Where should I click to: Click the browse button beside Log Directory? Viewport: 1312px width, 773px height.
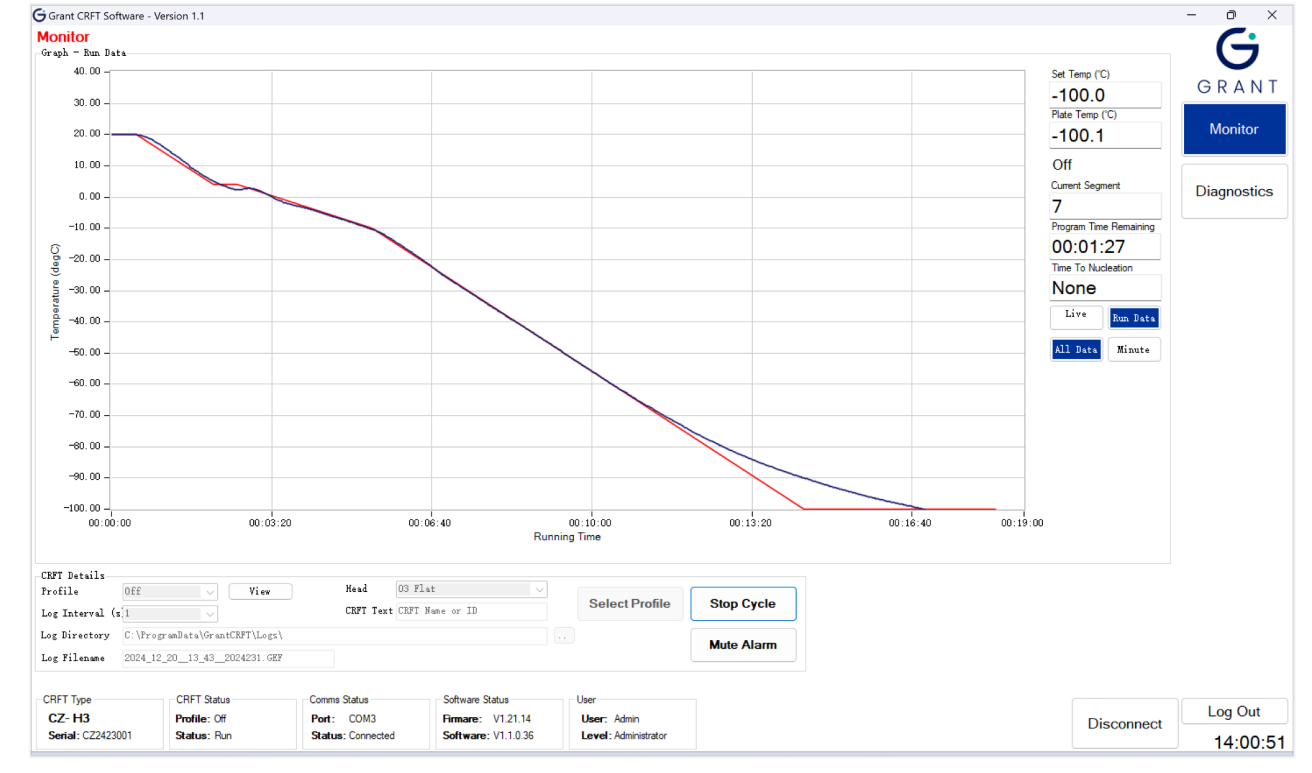[x=564, y=636]
